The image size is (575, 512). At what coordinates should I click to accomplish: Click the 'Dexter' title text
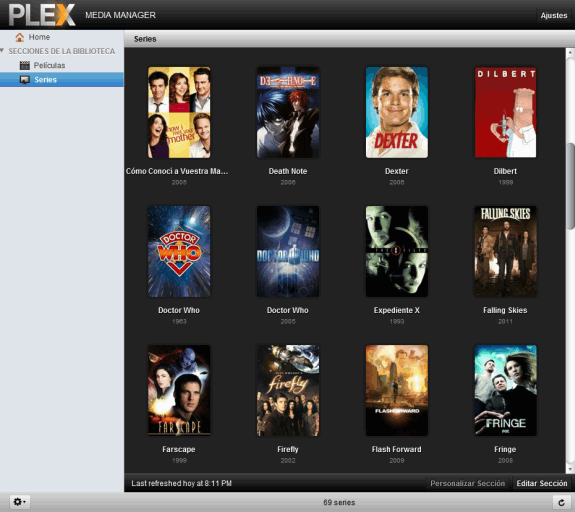point(397,171)
